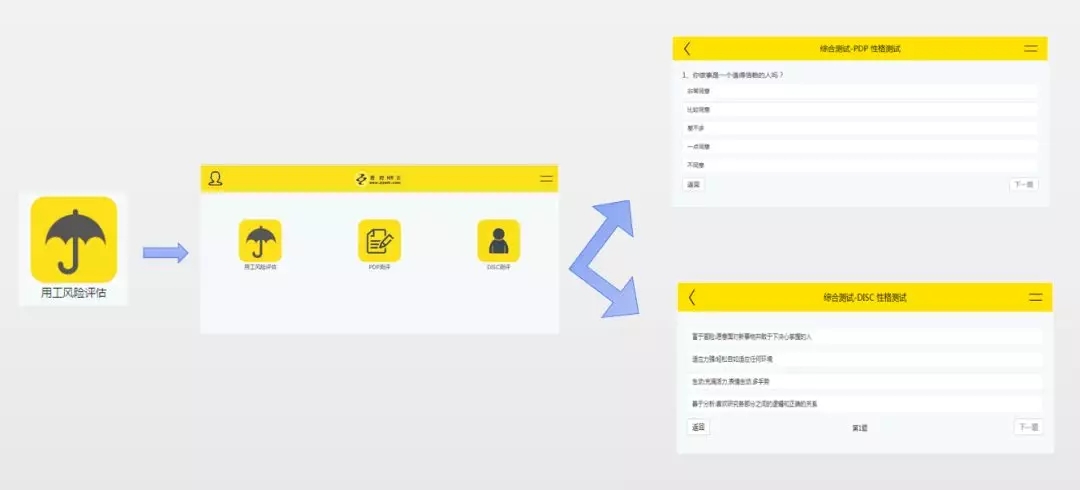Viewport: 1080px width, 490px height.
Task: Open the PDP测评 document icon
Action: click(x=379, y=240)
